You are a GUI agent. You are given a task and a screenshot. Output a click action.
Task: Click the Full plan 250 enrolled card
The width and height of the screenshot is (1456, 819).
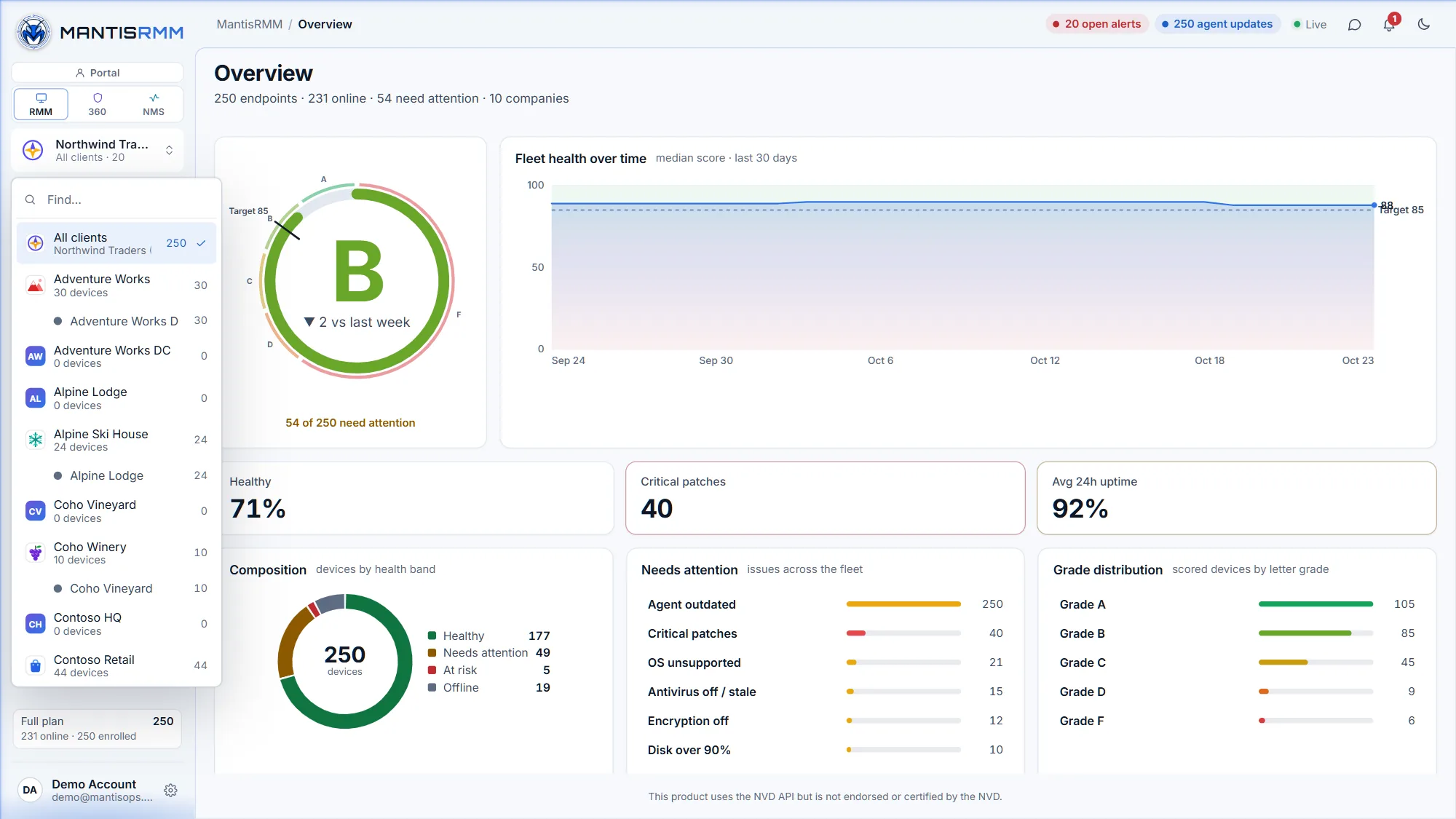[x=98, y=729]
